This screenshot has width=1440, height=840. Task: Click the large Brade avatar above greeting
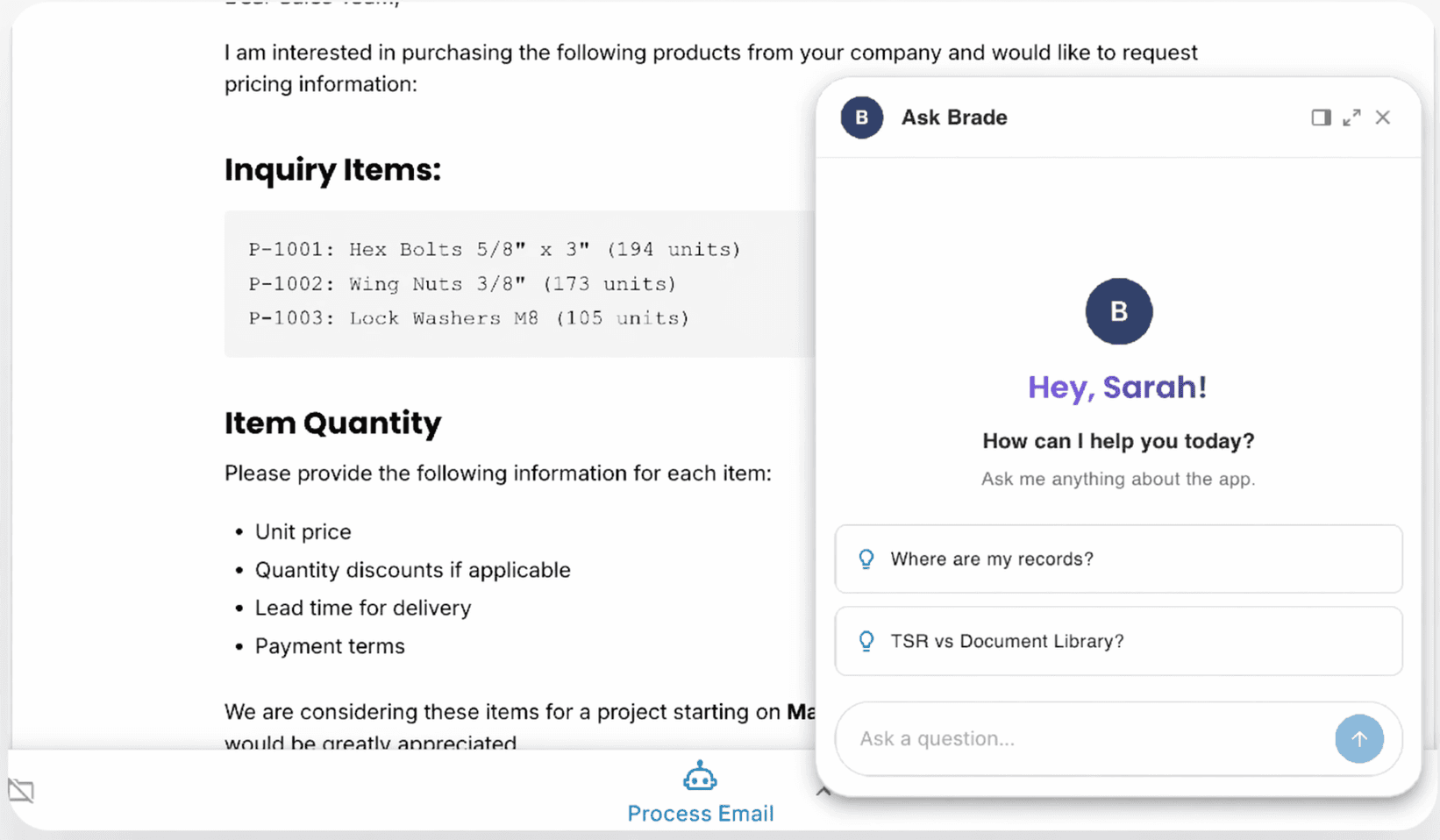(1119, 311)
